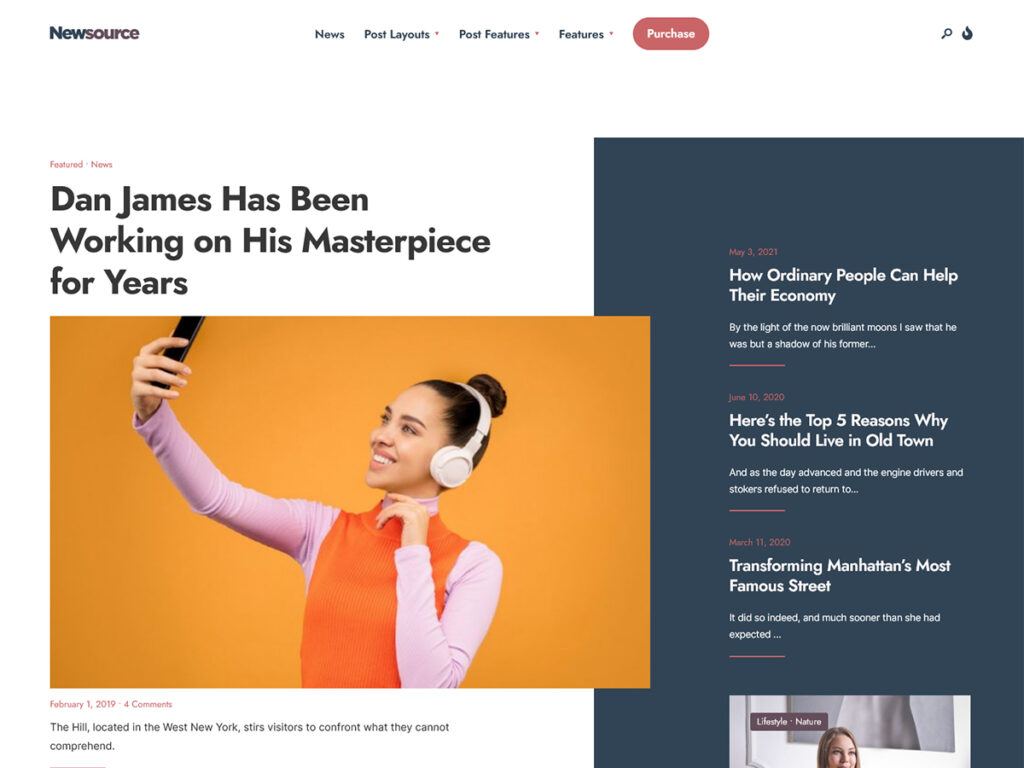Image resolution: width=1024 pixels, height=768 pixels.
Task: Read How Ordinary People Can Help Their Economy
Action: tap(843, 285)
